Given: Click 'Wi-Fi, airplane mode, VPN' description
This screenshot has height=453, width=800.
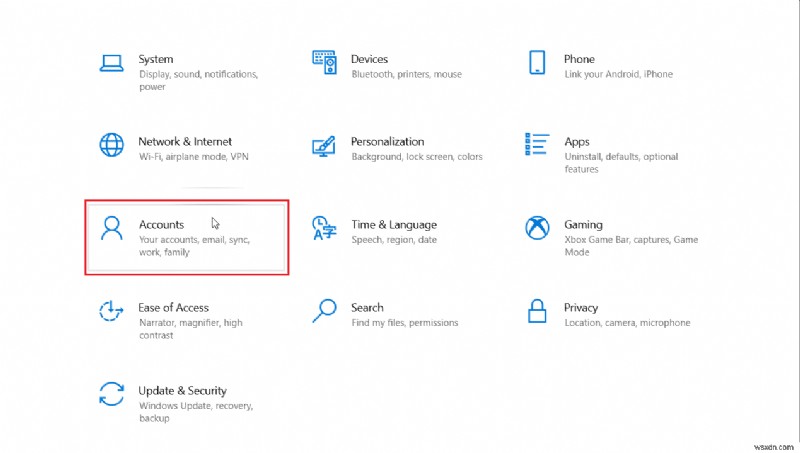Looking at the screenshot, I should coord(193,157).
